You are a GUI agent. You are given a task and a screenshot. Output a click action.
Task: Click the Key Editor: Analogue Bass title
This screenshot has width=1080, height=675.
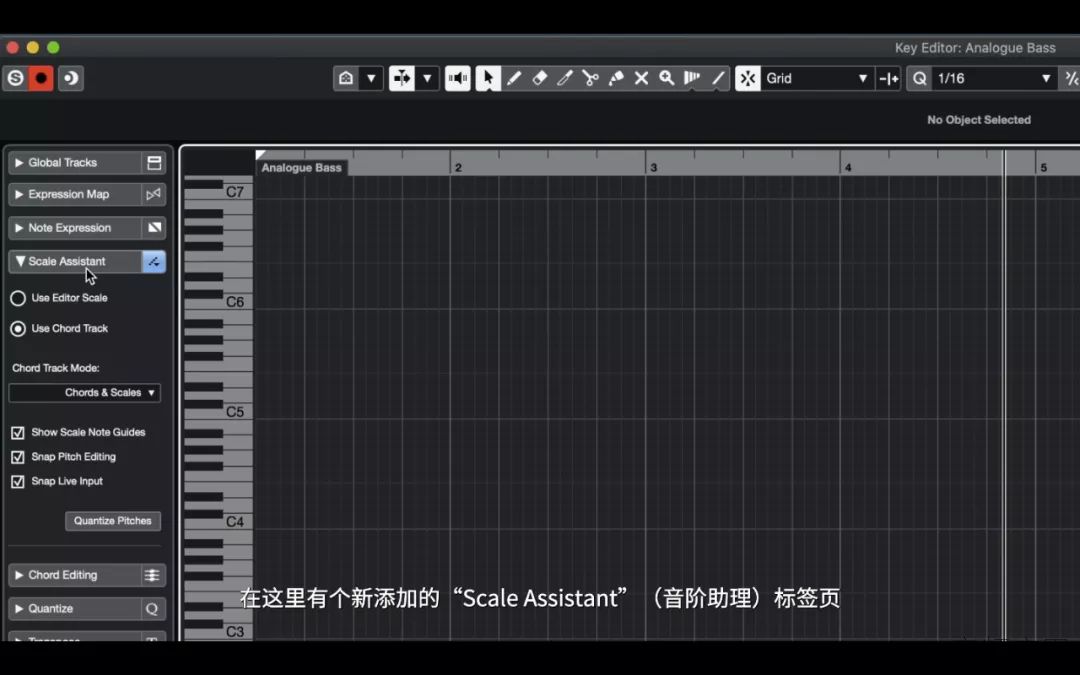[x=975, y=48]
